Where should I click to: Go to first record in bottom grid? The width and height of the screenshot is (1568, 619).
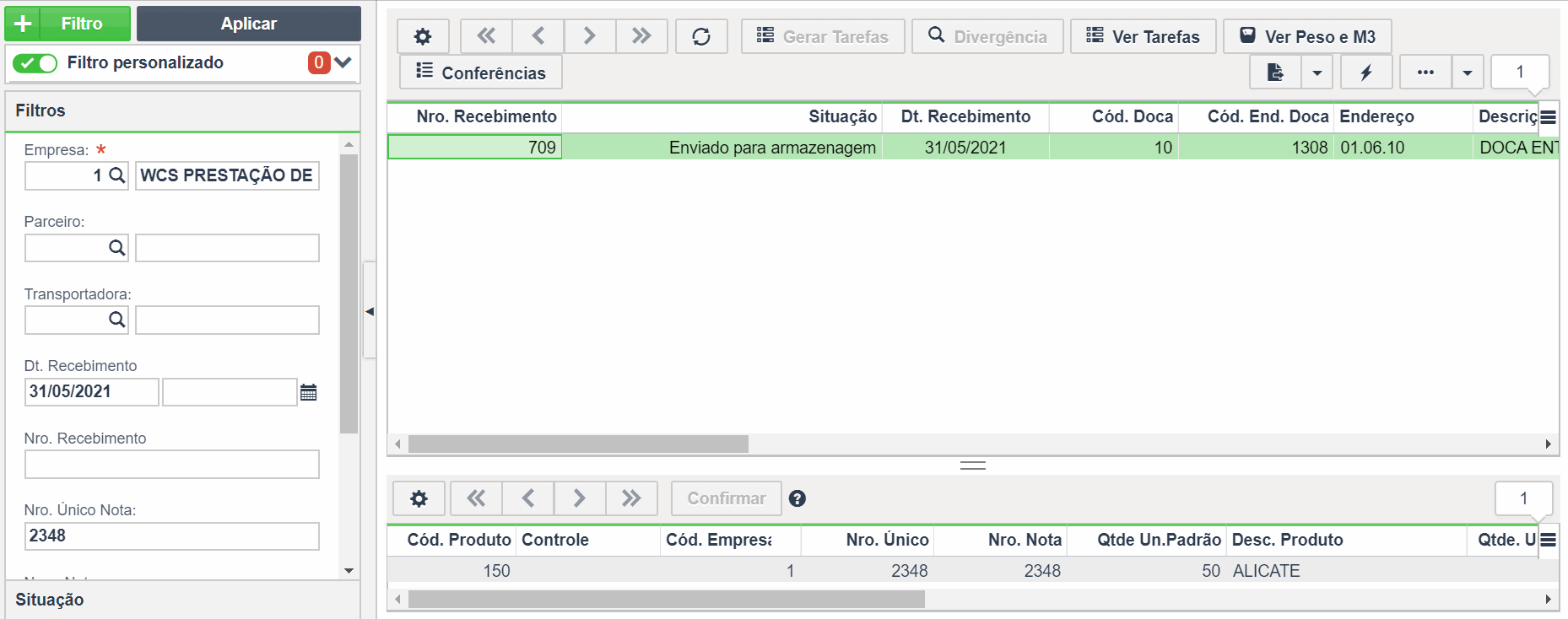476,498
